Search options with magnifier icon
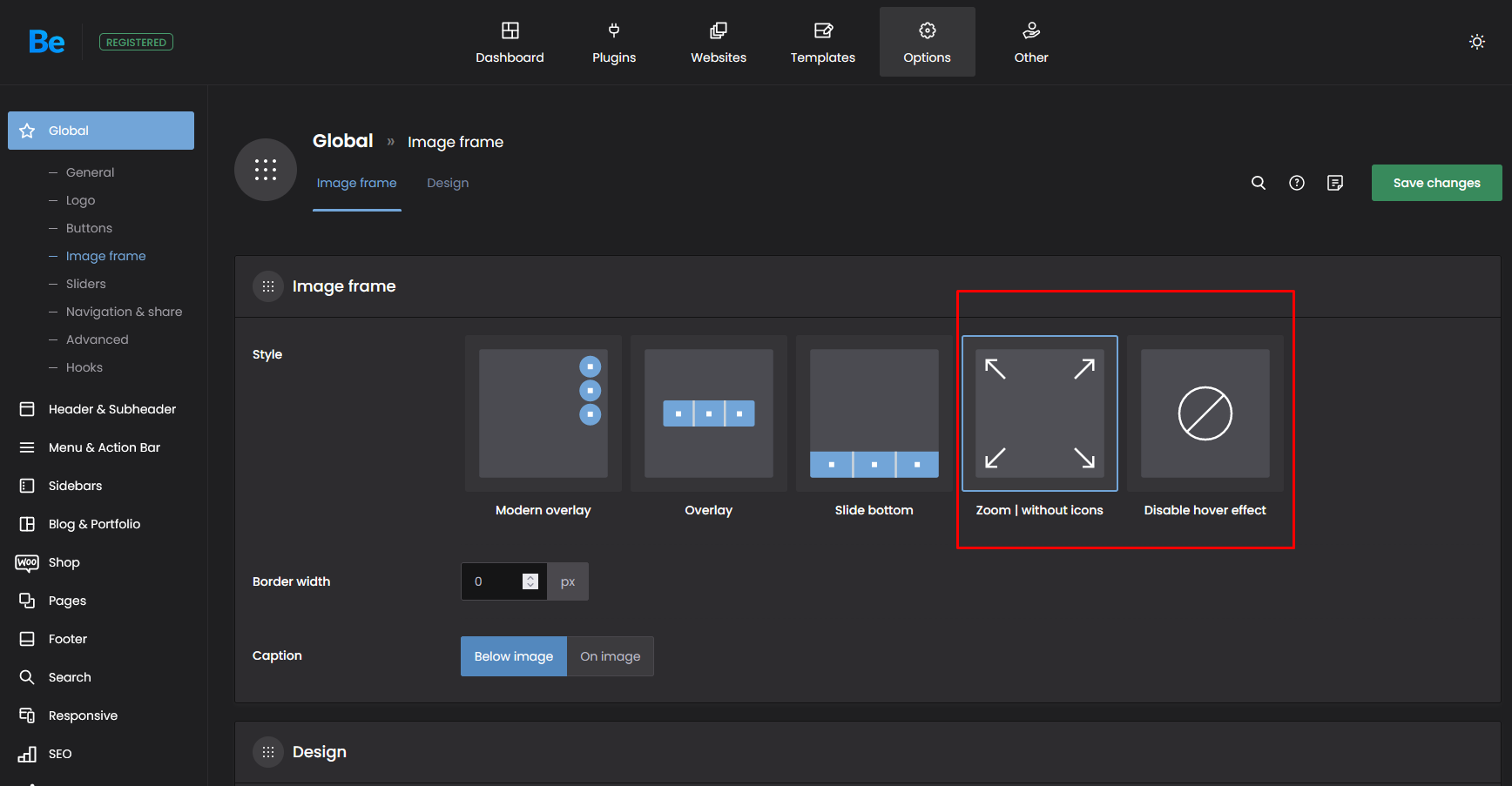The height and width of the screenshot is (786, 1512). point(1259,183)
